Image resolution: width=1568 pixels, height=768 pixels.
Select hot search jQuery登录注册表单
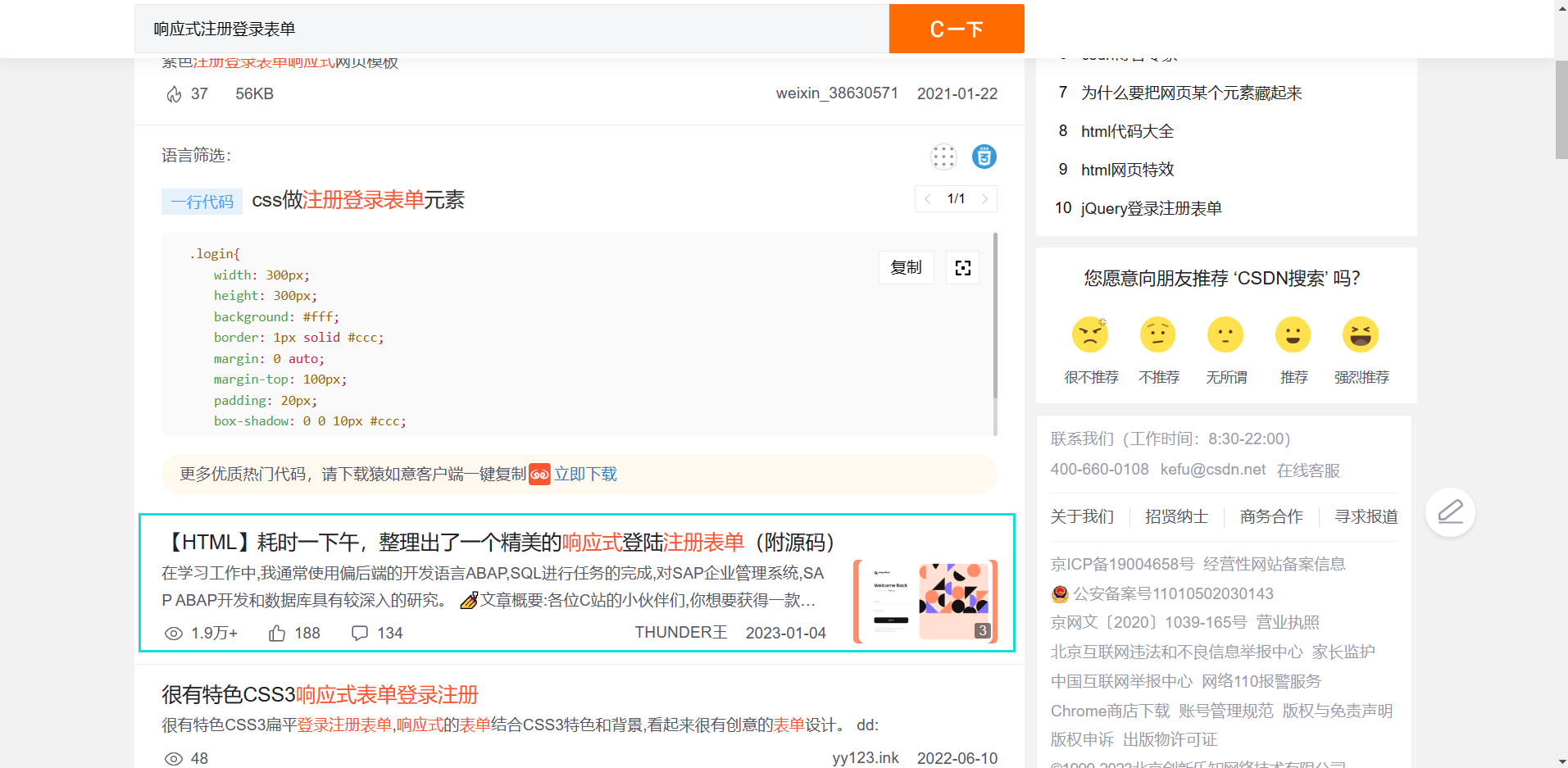point(1151,208)
